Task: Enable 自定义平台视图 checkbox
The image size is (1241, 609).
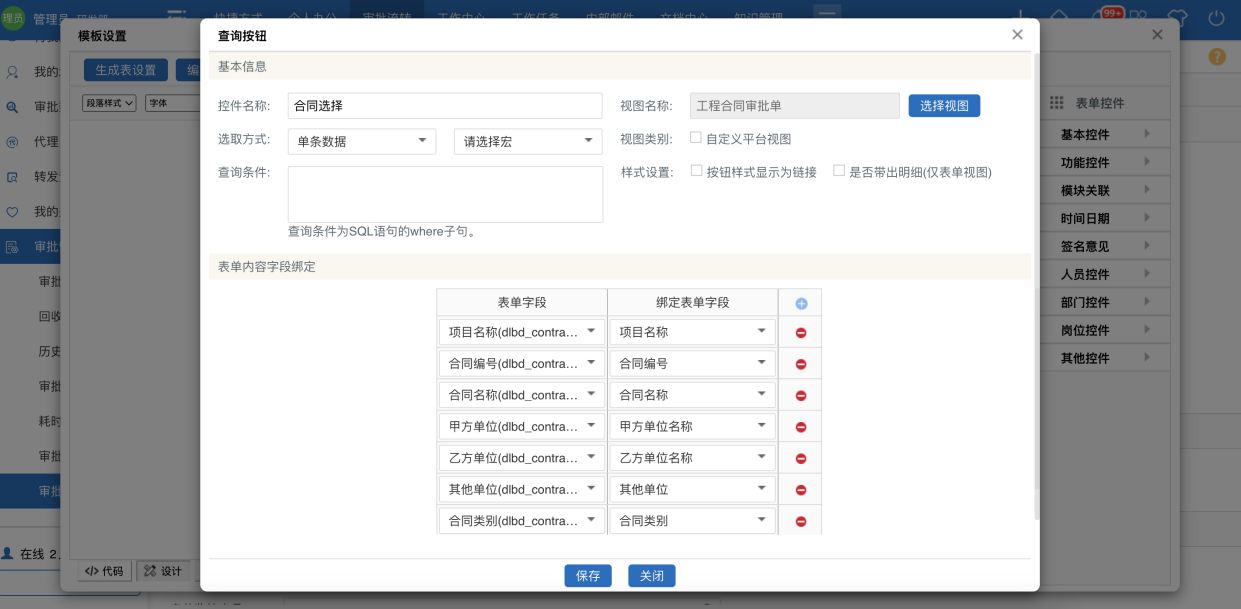Action: coord(696,138)
